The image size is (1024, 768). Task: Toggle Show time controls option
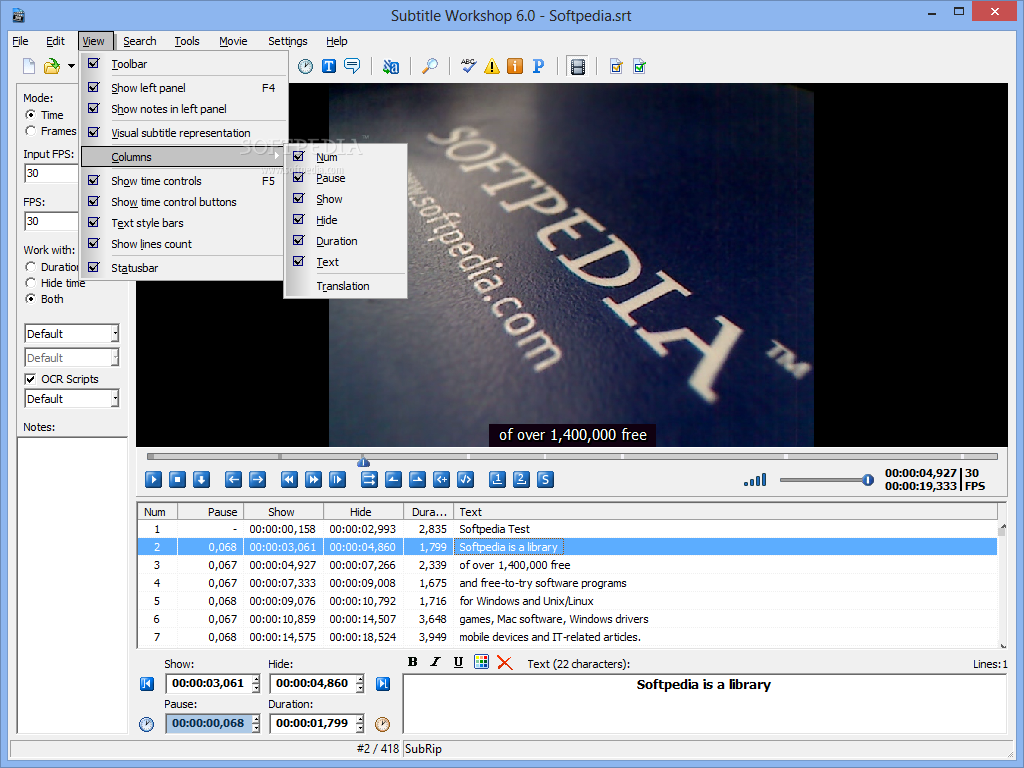click(184, 181)
